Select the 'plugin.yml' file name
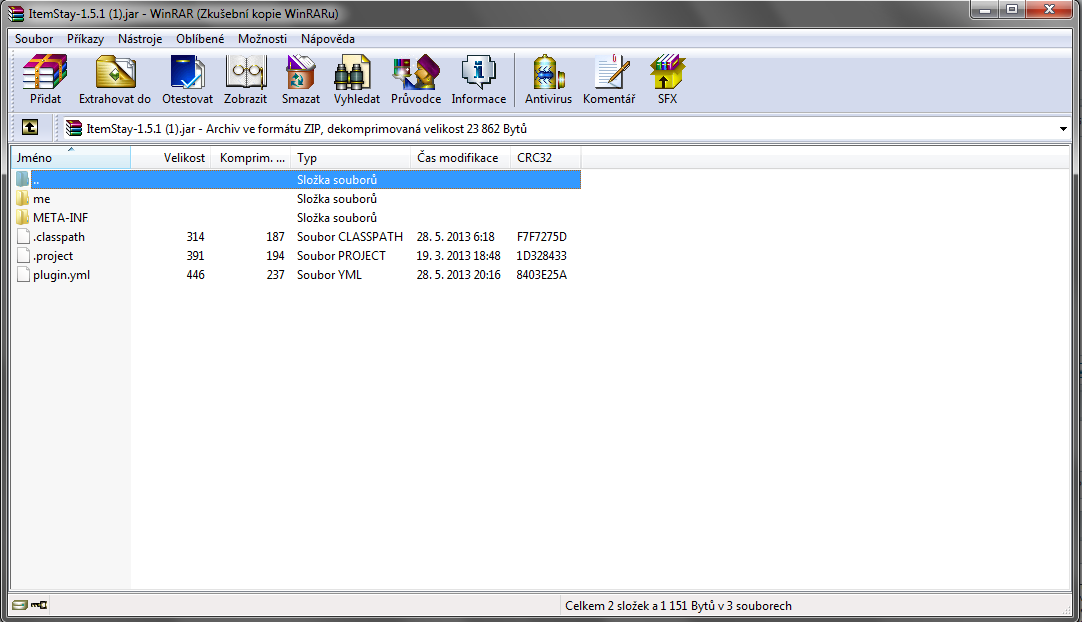Image resolution: width=1082 pixels, height=622 pixels. [61, 275]
